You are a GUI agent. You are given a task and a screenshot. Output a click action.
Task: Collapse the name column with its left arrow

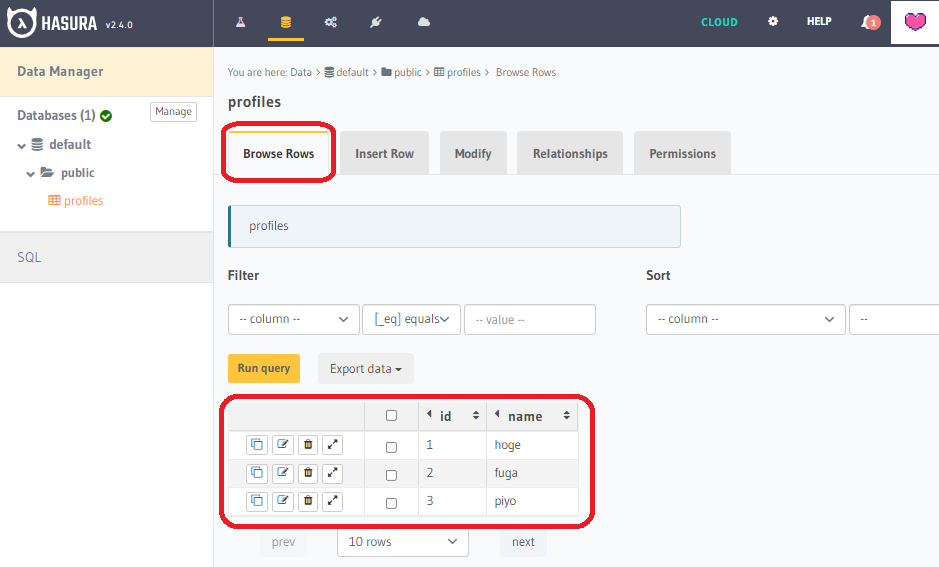497,414
